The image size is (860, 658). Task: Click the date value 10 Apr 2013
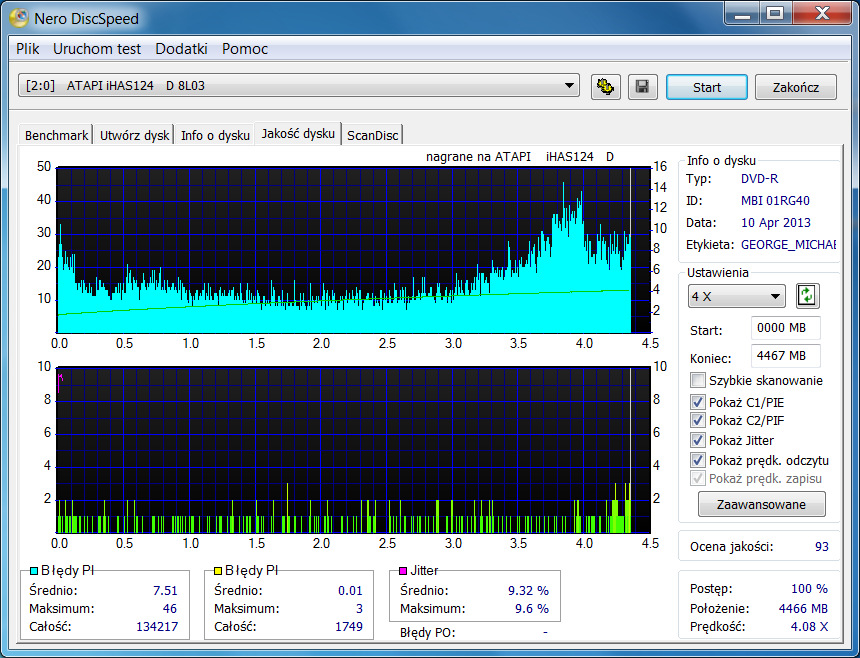point(776,223)
